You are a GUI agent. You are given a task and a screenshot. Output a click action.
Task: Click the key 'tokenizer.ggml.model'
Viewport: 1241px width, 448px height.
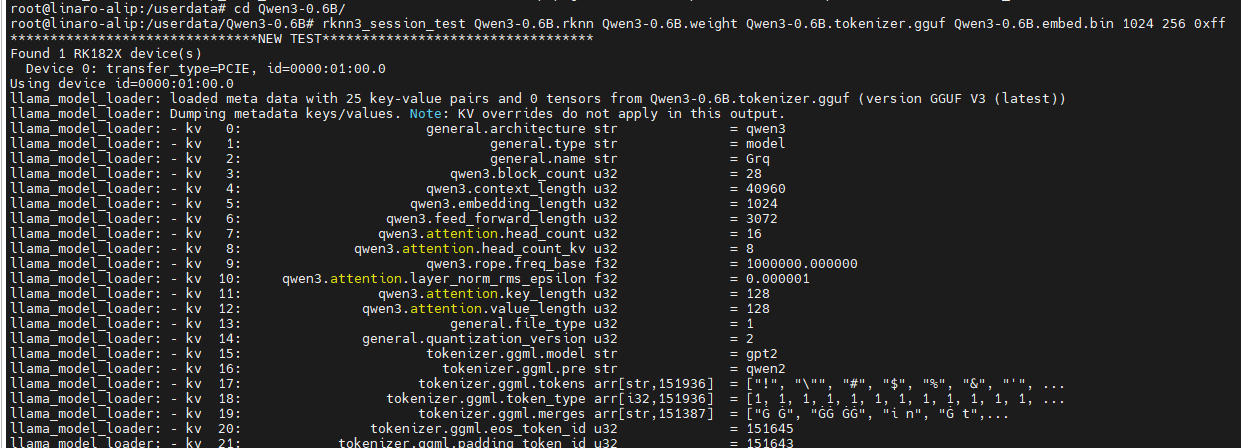click(506, 353)
